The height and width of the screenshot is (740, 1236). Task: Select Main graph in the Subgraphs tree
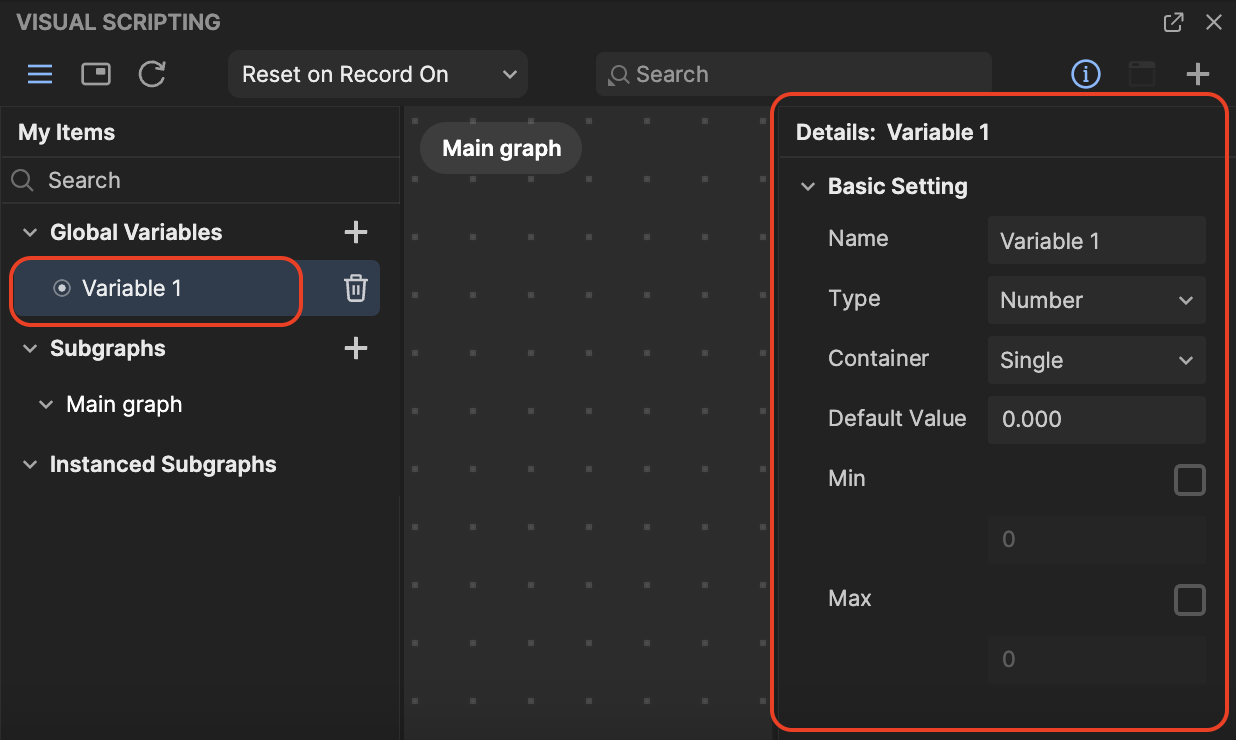coord(124,405)
